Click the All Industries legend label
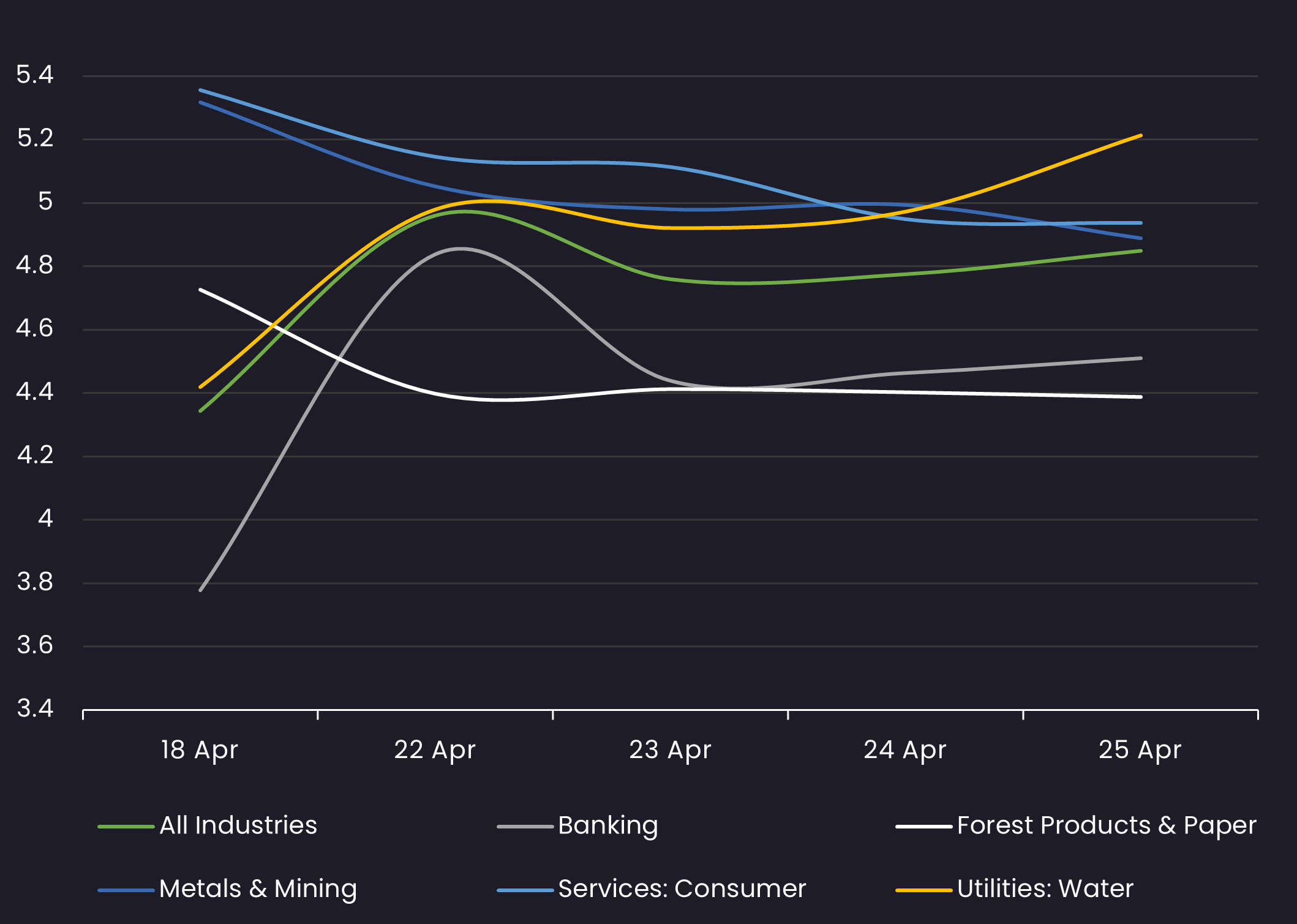The image size is (1297, 924). (238, 825)
